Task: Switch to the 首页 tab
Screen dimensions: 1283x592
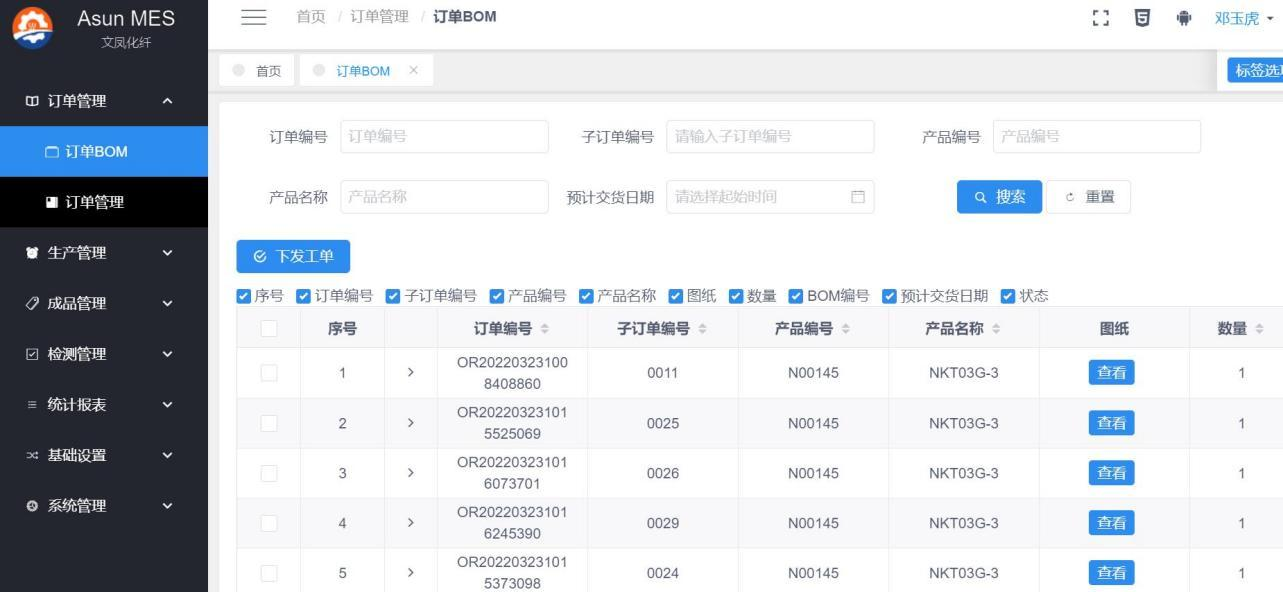Action: coord(258,70)
